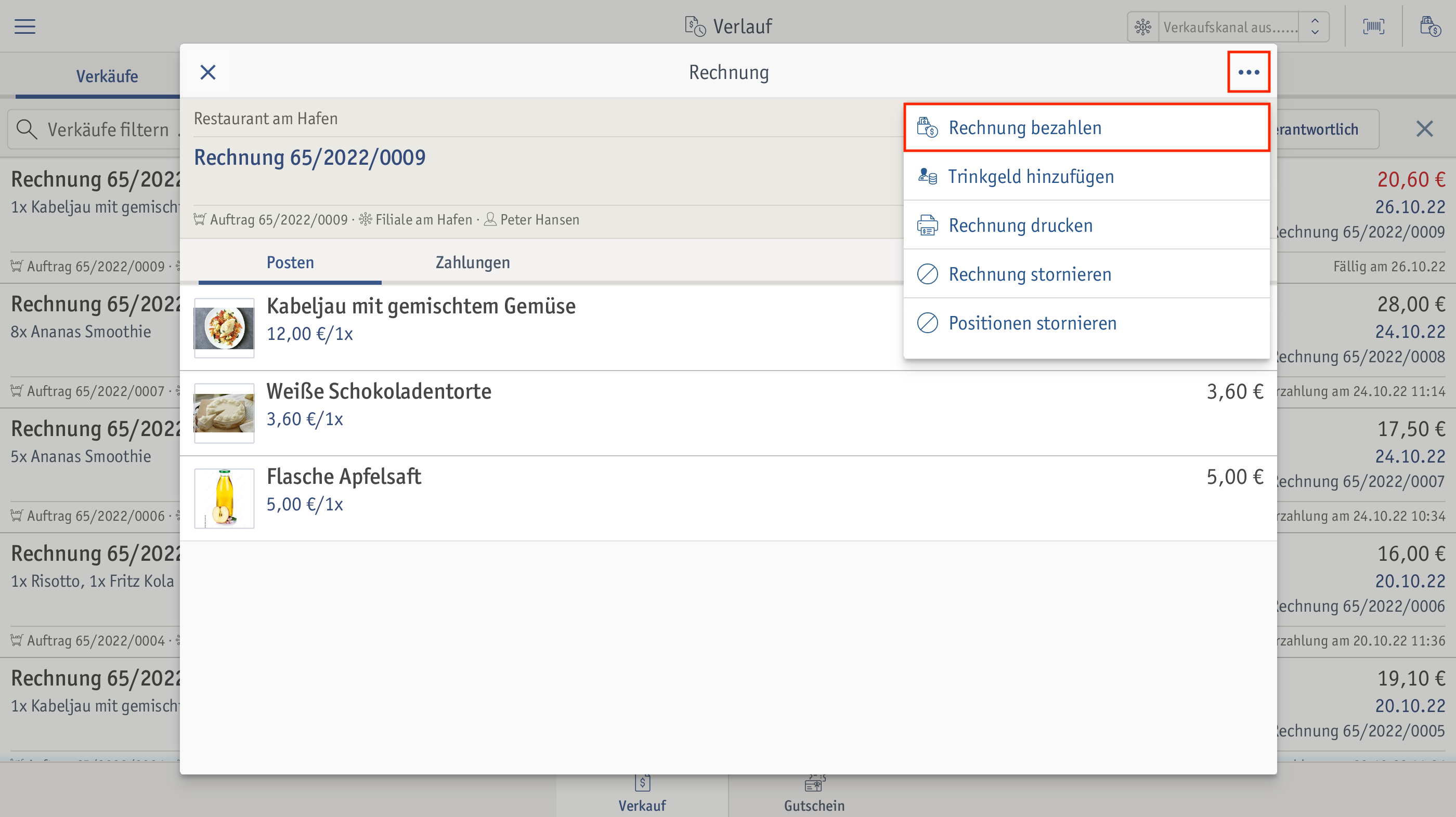1456x817 pixels.
Task: Select Rechnung drucken menu entry
Action: tap(1086, 226)
